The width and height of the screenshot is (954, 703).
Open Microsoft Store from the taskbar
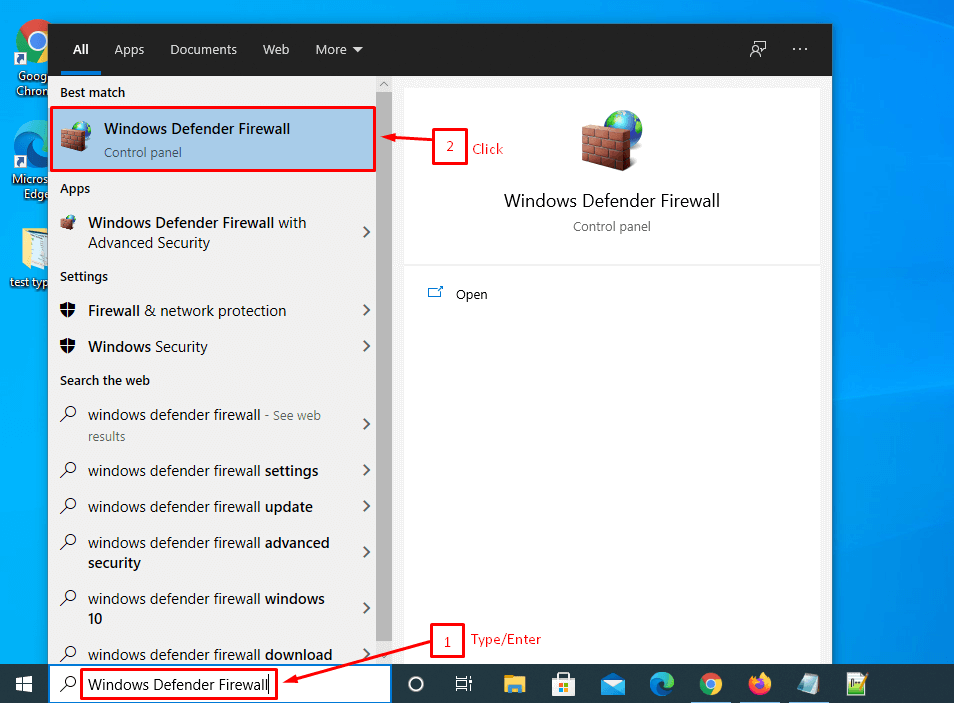click(563, 684)
